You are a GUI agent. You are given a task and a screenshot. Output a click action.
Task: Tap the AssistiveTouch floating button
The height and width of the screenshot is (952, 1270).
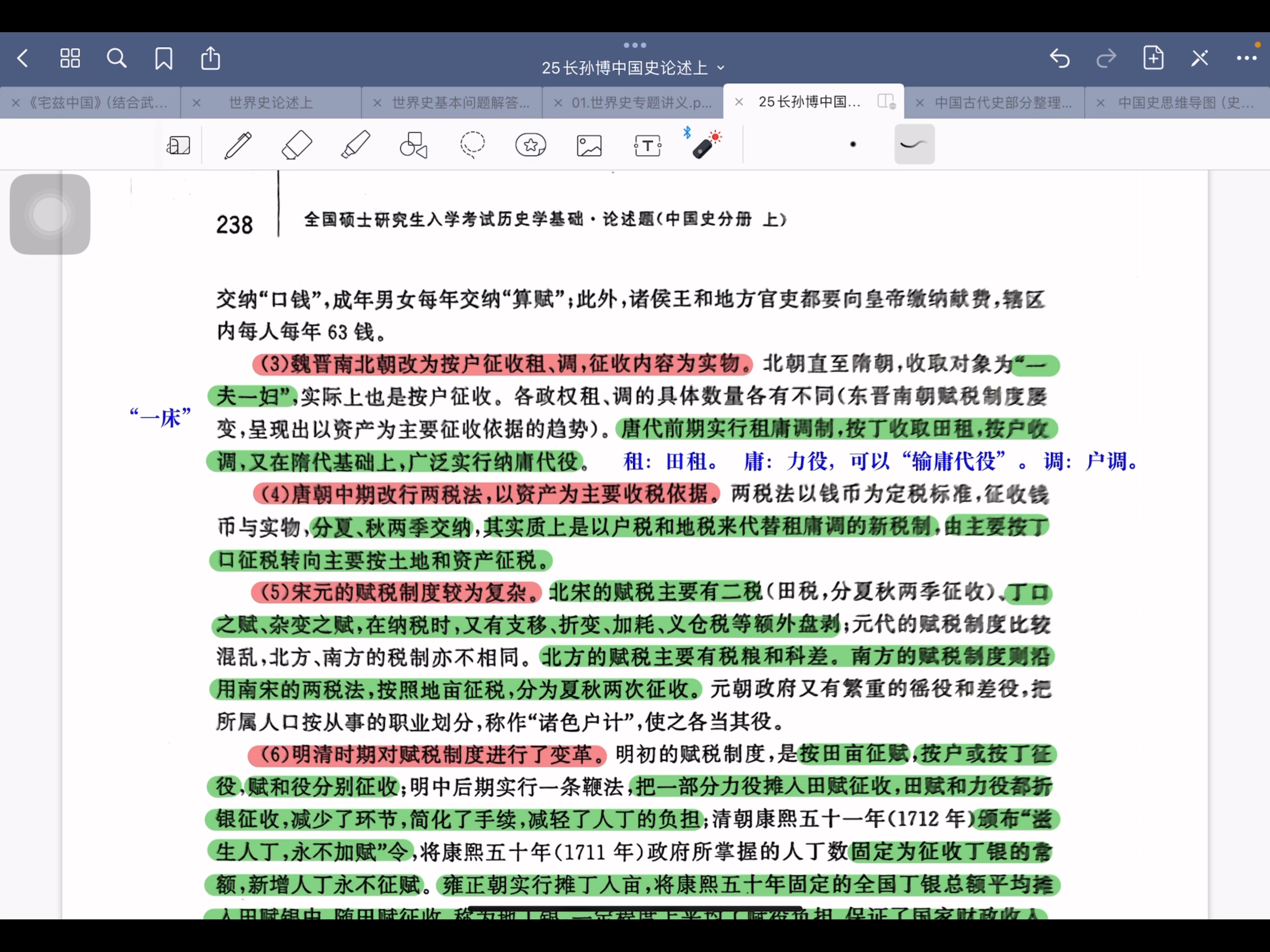(x=50, y=214)
